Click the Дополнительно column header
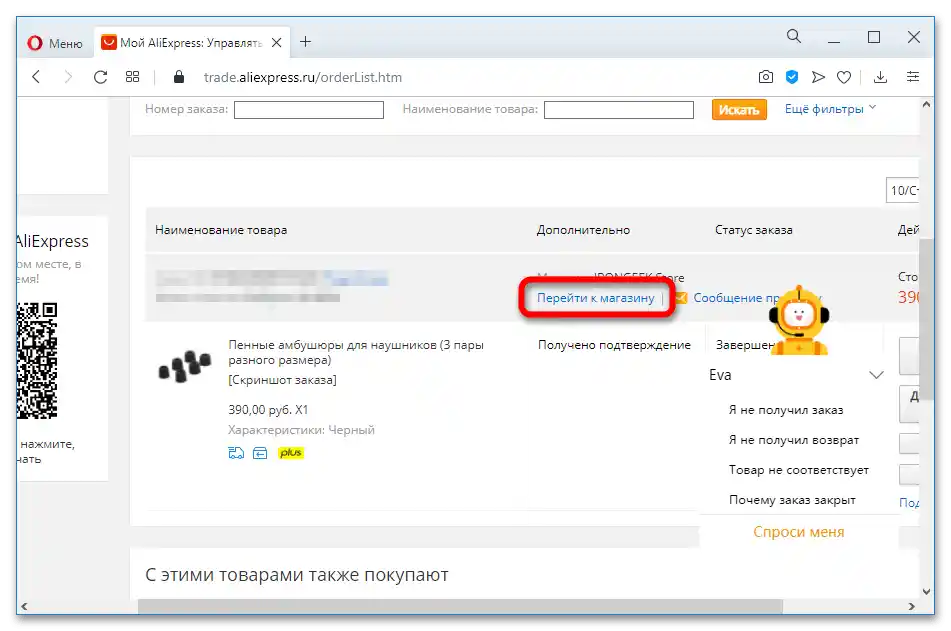 (x=583, y=230)
